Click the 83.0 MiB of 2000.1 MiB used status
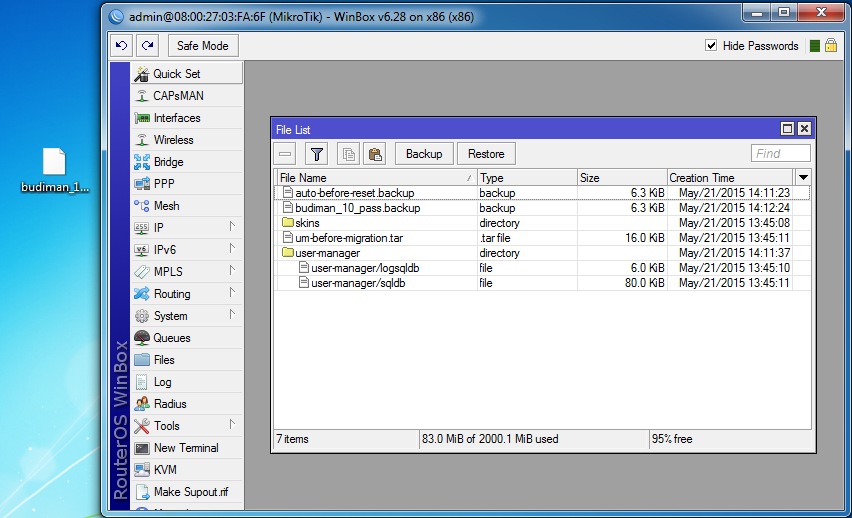852x518 pixels. coord(490,439)
